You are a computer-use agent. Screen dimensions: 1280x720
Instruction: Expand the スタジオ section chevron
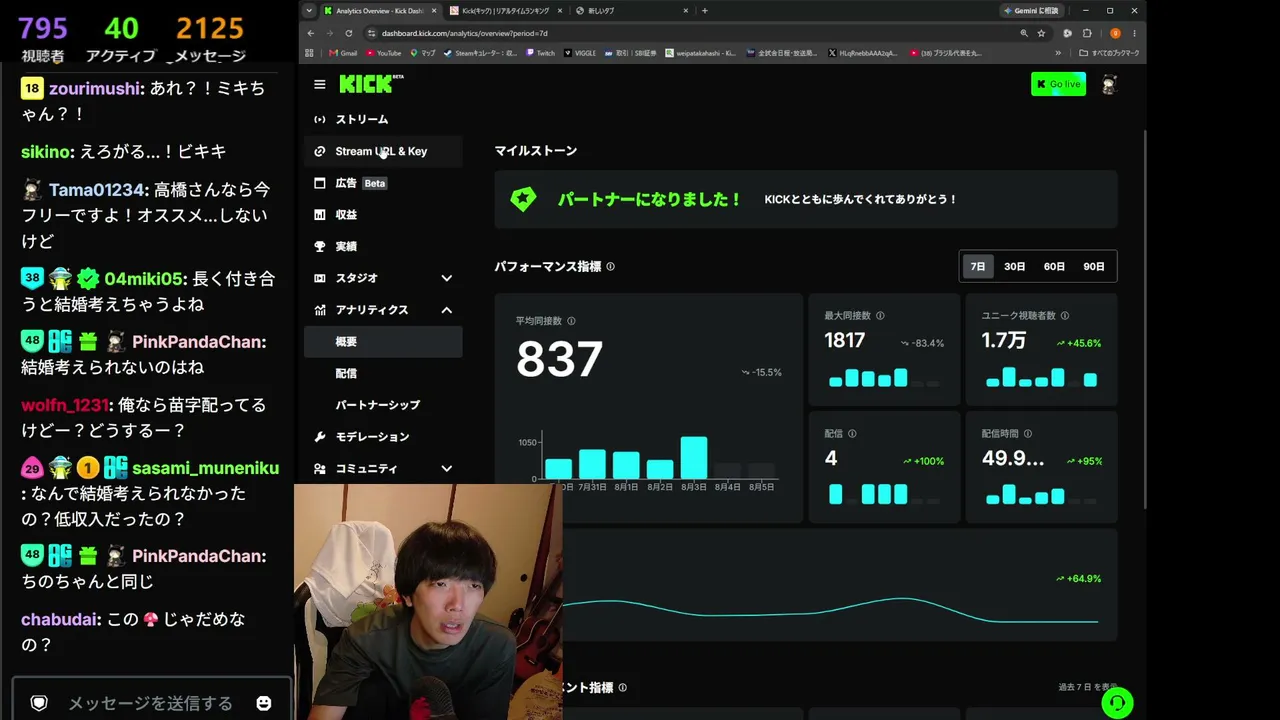coord(447,278)
